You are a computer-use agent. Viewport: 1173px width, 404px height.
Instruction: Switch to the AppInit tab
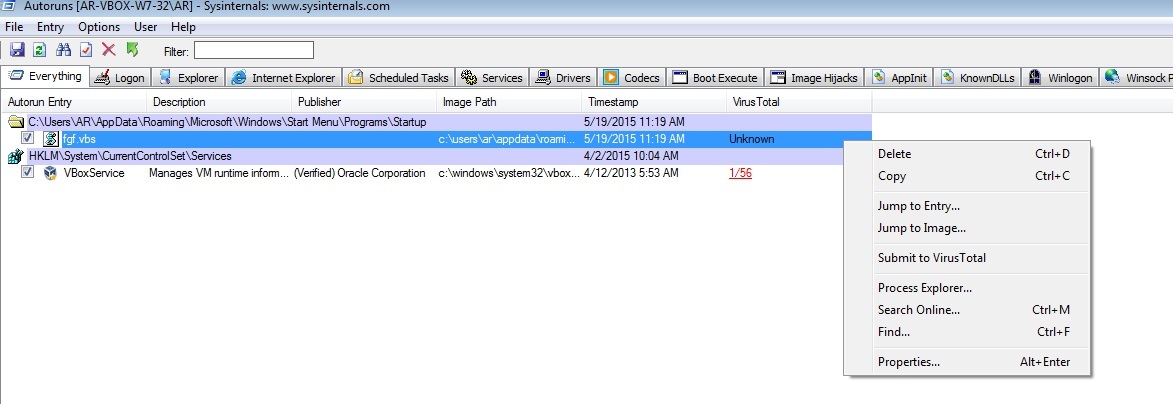click(x=900, y=78)
